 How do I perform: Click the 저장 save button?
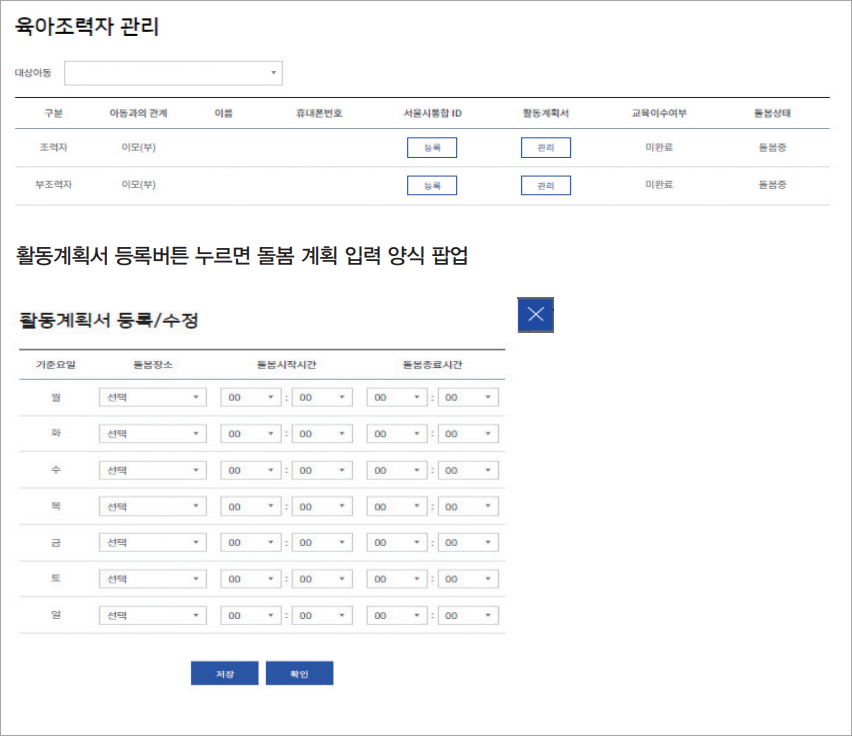click(x=224, y=672)
